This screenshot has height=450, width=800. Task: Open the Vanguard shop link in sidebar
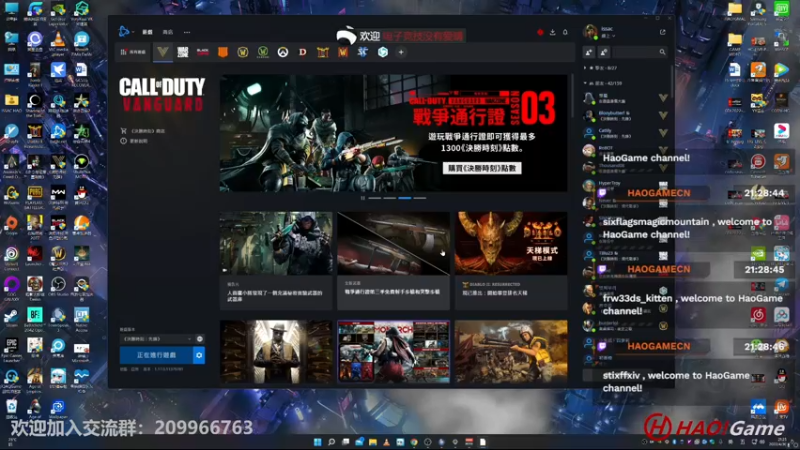(x=143, y=131)
